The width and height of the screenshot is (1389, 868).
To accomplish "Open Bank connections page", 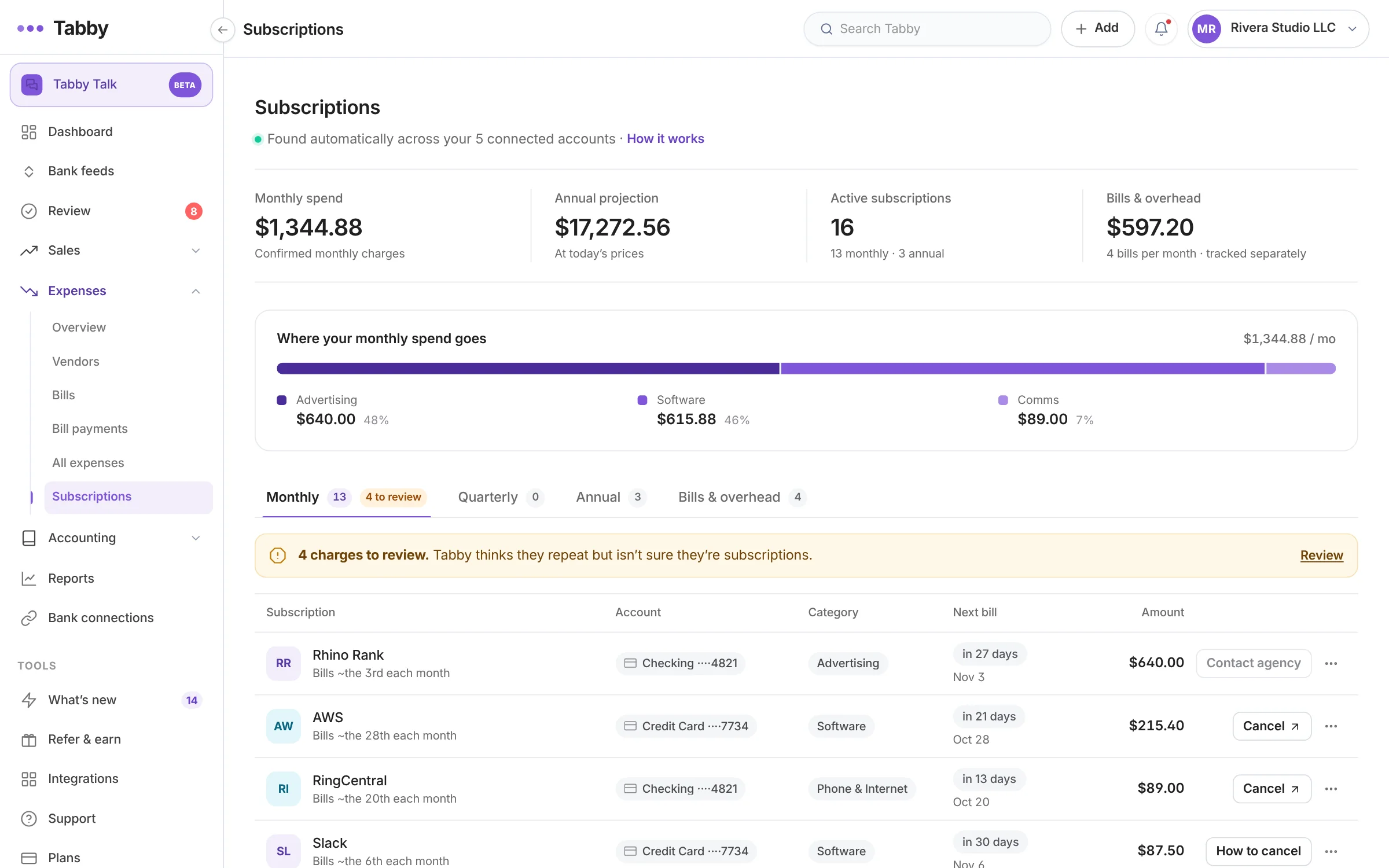I will coord(111,617).
